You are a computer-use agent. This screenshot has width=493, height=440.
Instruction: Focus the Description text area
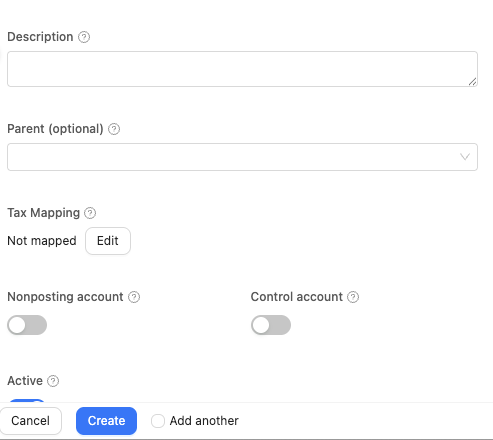point(242,69)
